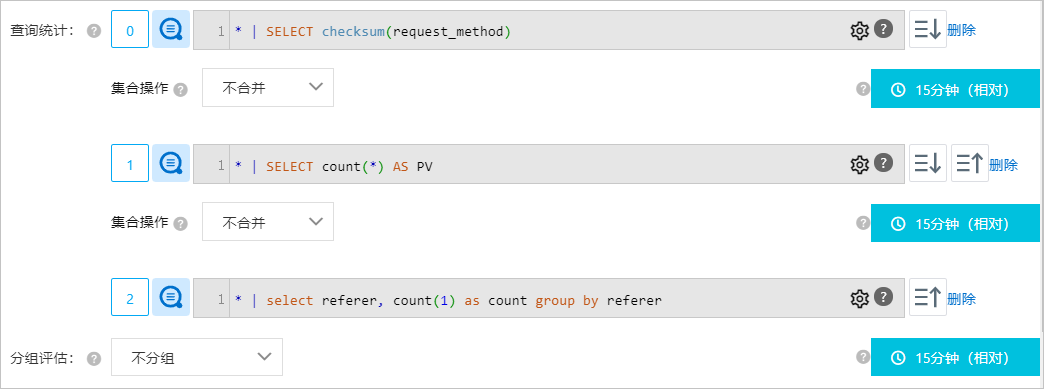Select the query index box numbered 1
1044x389 pixels.
click(x=130, y=163)
